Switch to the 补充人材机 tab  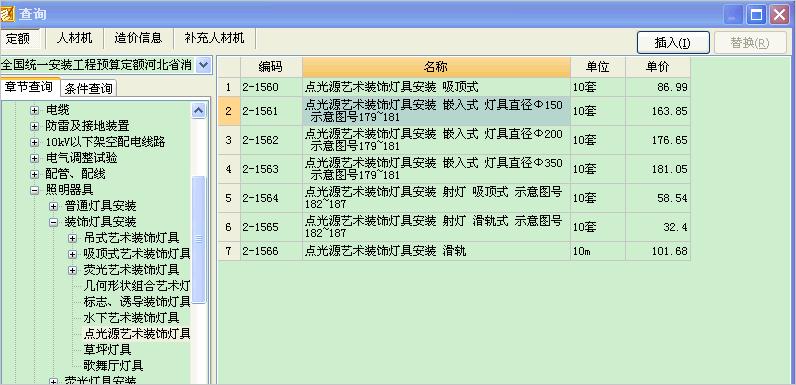pos(214,38)
